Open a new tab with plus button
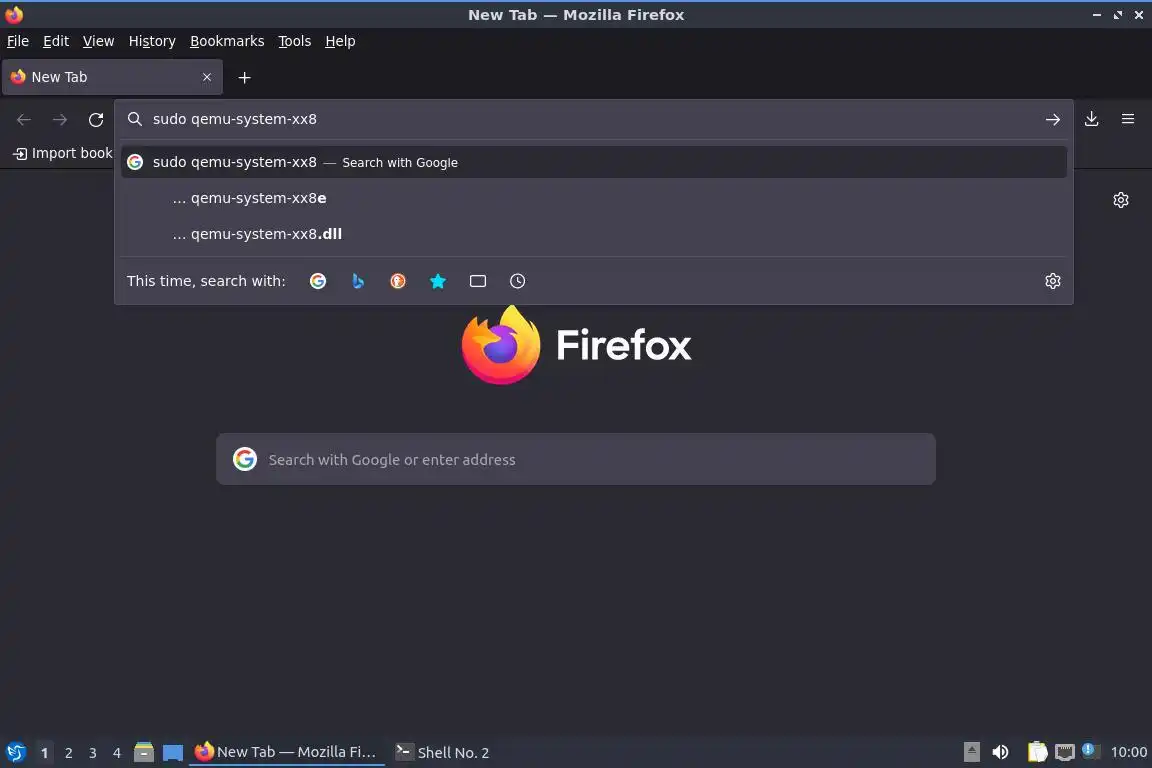Screen dimensions: 1152x768 click(245, 77)
